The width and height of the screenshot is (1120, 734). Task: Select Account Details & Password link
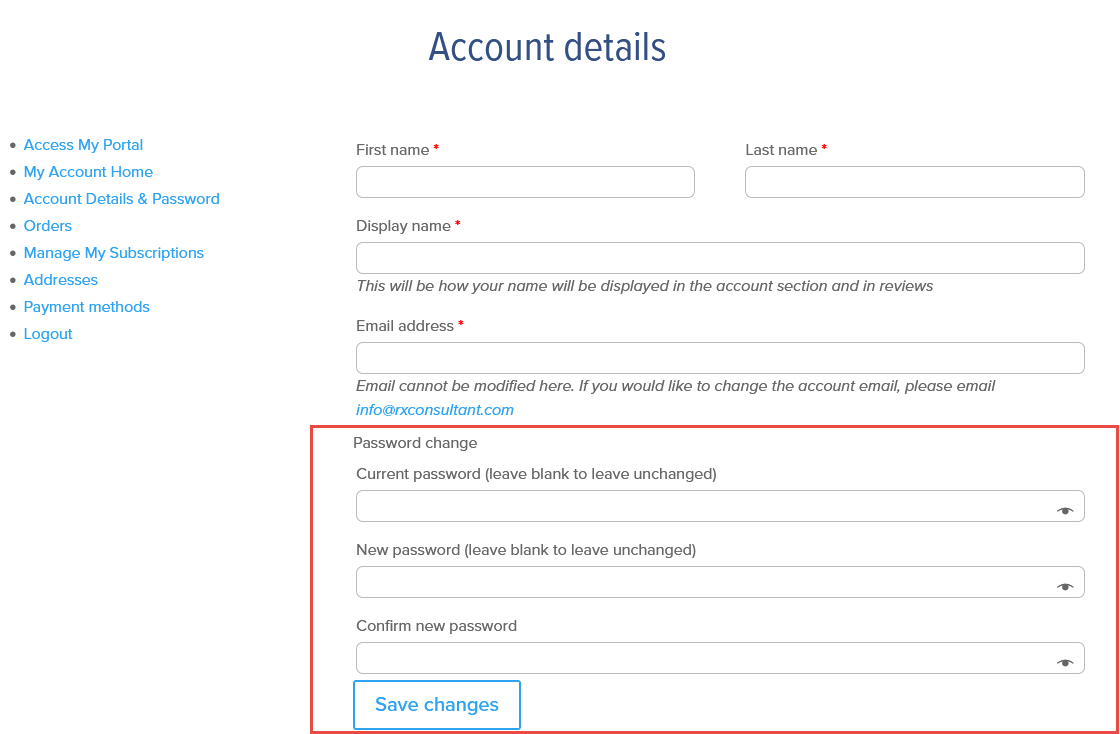[121, 199]
